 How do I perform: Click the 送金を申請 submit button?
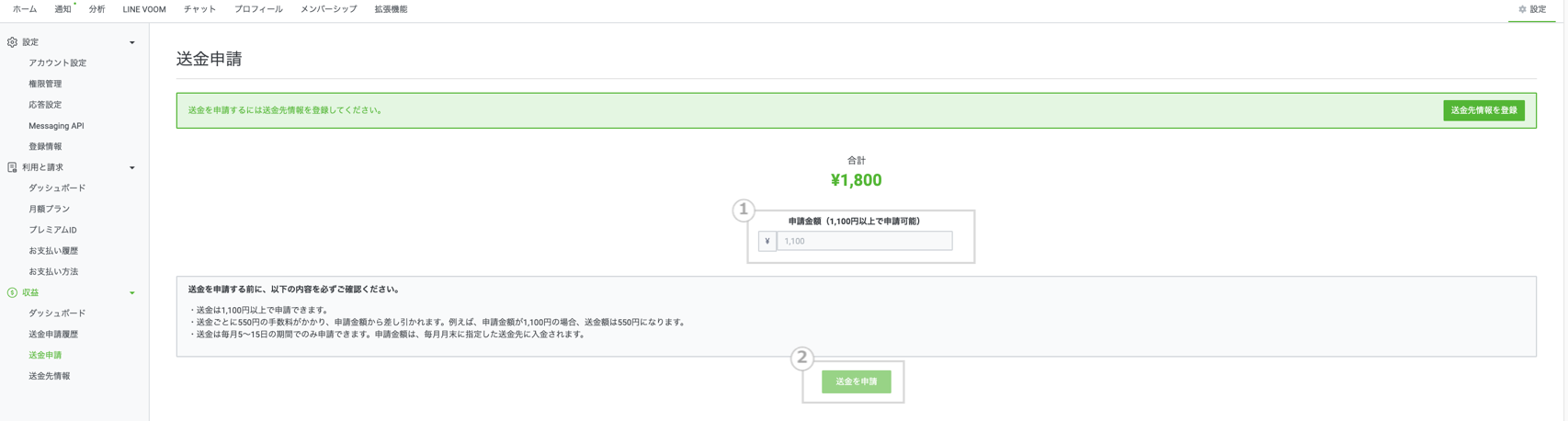(x=856, y=381)
